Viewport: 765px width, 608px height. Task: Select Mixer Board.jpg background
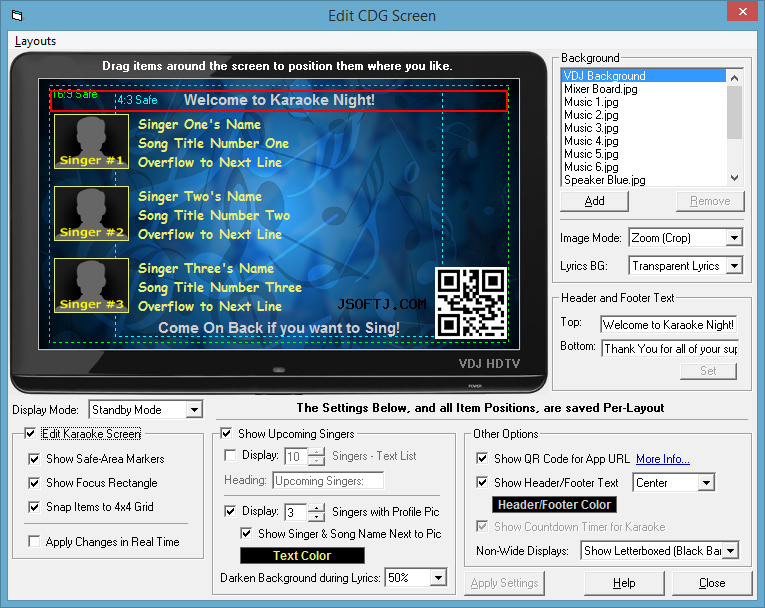point(644,89)
